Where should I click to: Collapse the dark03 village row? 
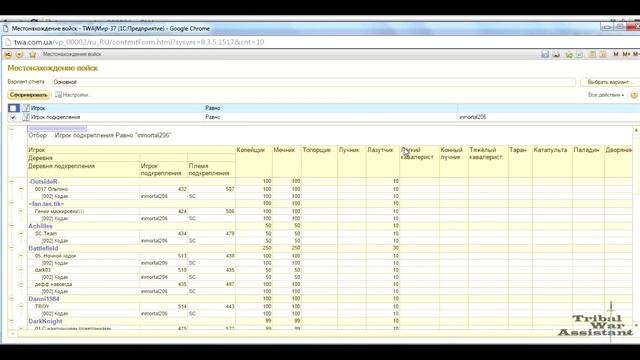click(x=21, y=270)
